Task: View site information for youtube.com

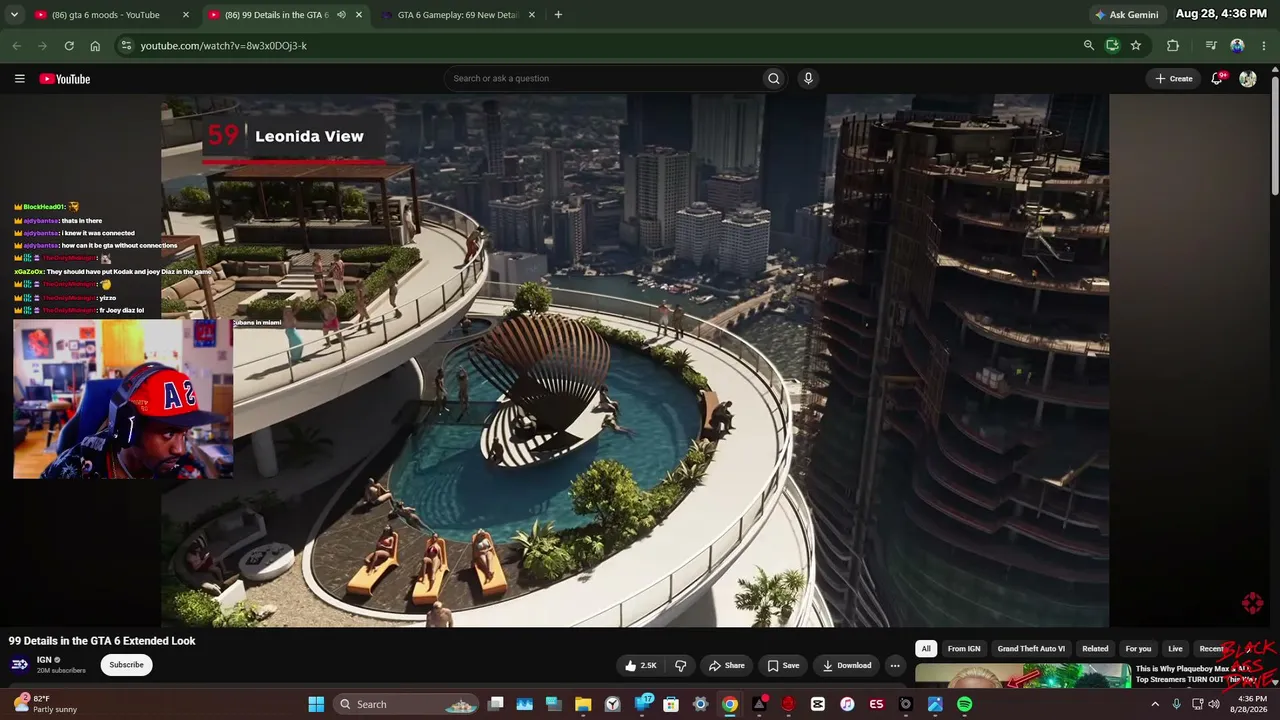Action: 125,45
